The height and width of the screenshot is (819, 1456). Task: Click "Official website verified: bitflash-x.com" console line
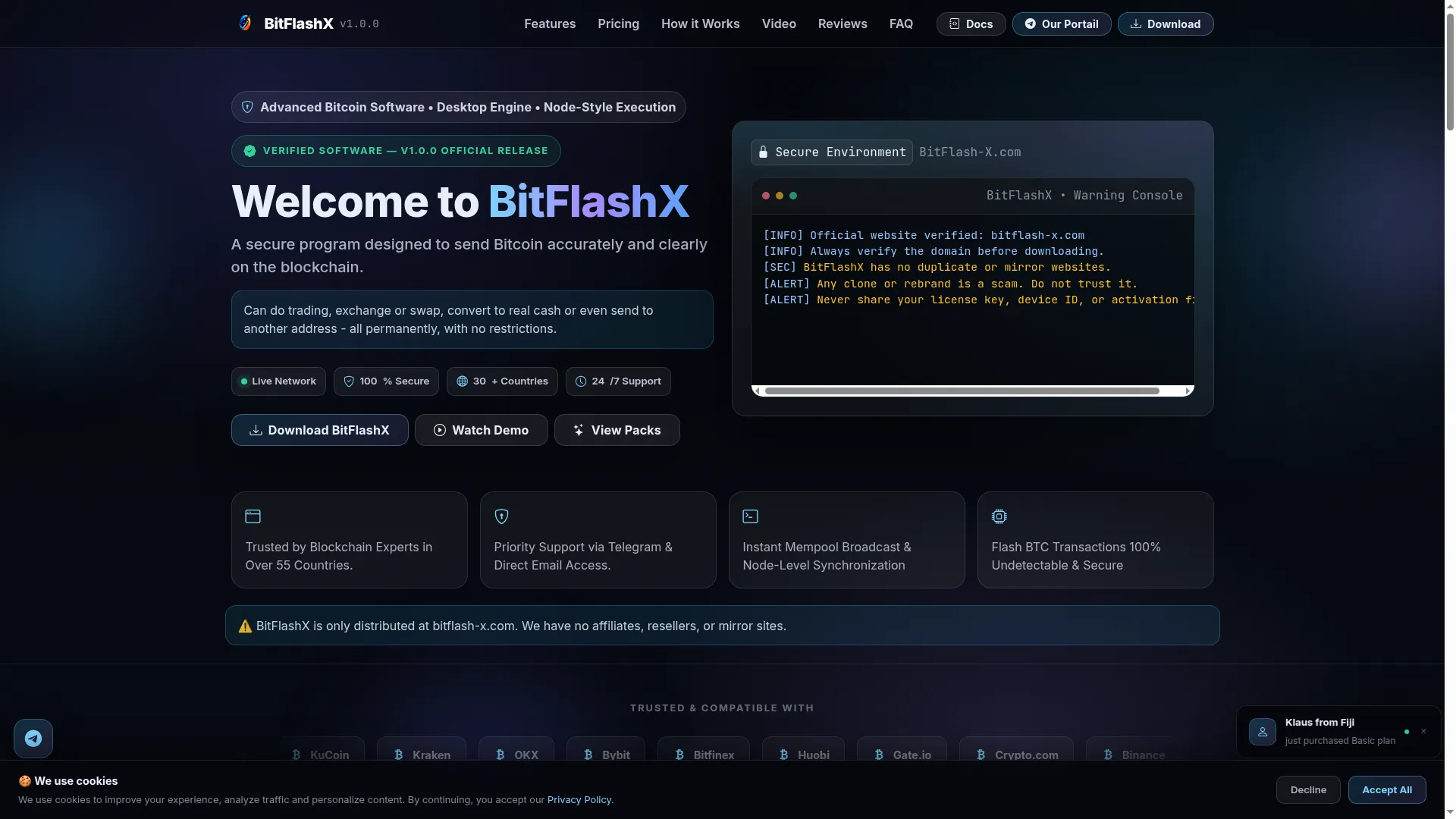[x=947, y=235]
